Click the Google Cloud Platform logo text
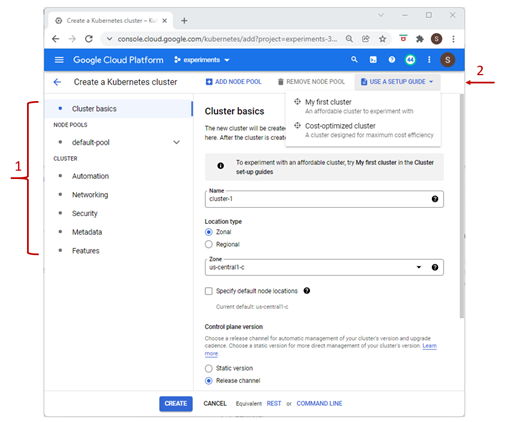Image resolution: width=506 pixels, height=422 pixels. tap(118, 60)
